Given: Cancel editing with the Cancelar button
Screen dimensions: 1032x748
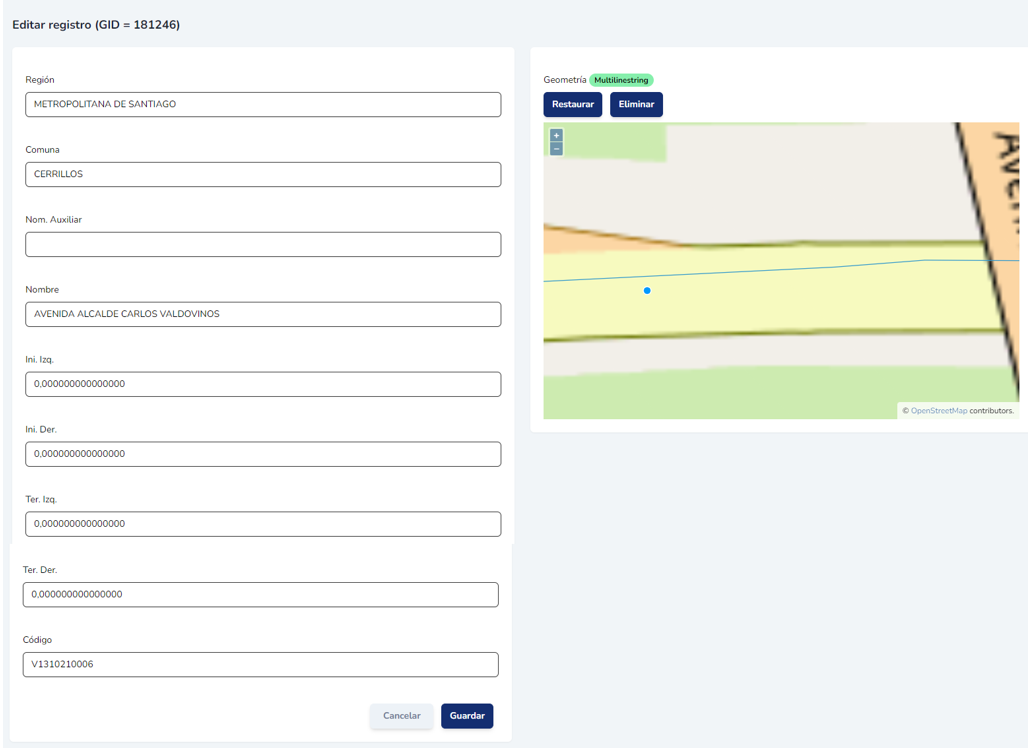Looking at the screenshot, I should coord(401,716).
